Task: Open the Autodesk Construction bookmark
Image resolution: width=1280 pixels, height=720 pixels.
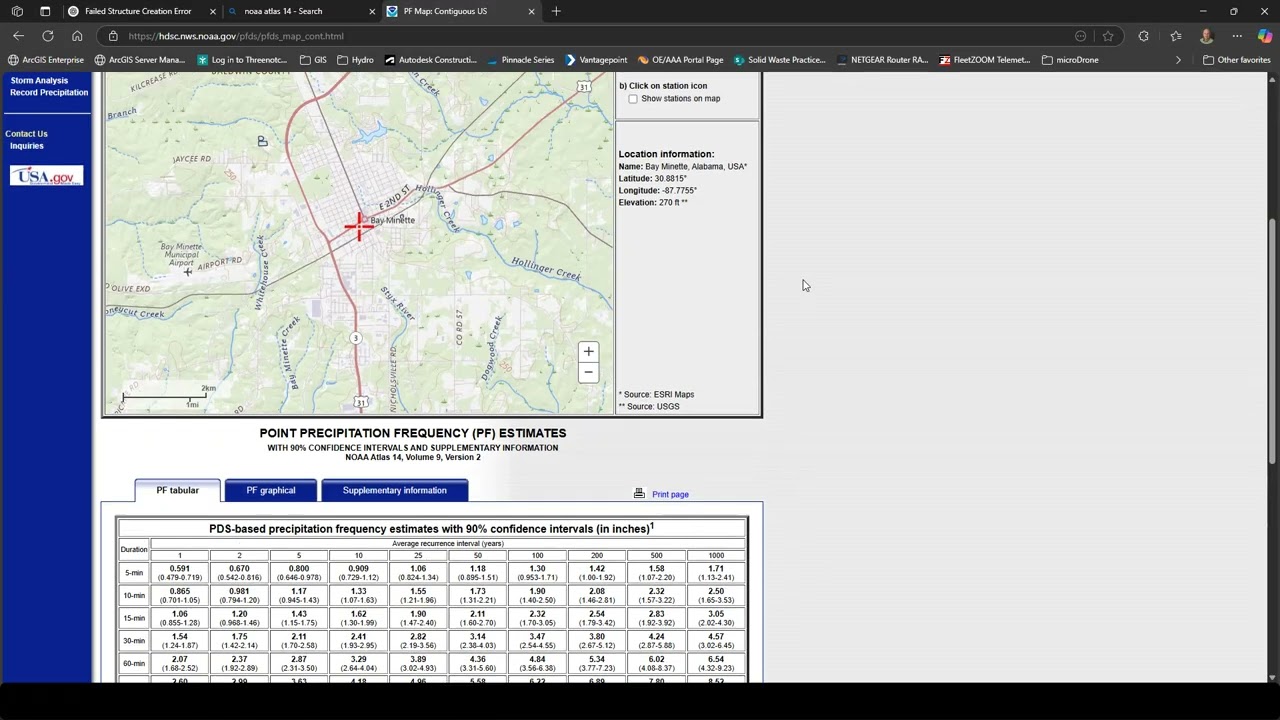Action: click(431, 60)
